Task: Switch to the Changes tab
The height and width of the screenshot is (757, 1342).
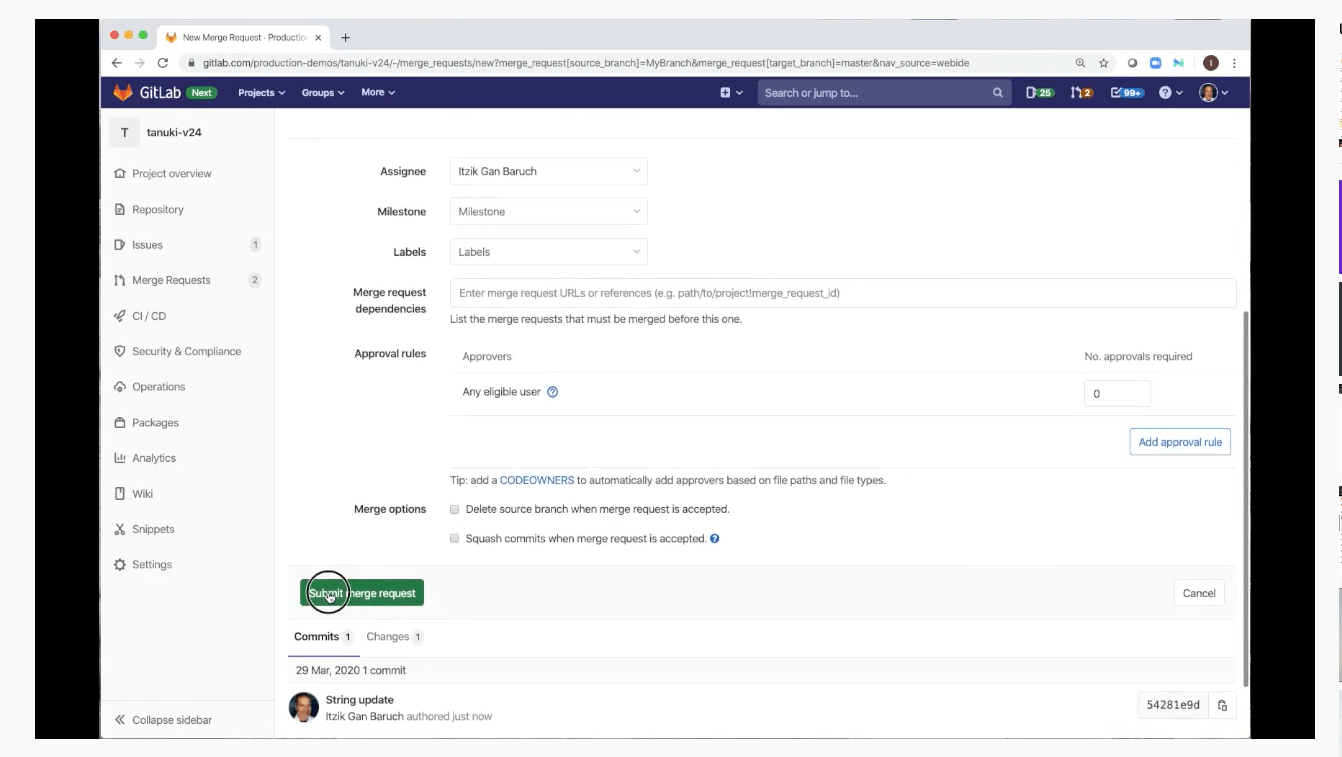Action: coord(388,637)
